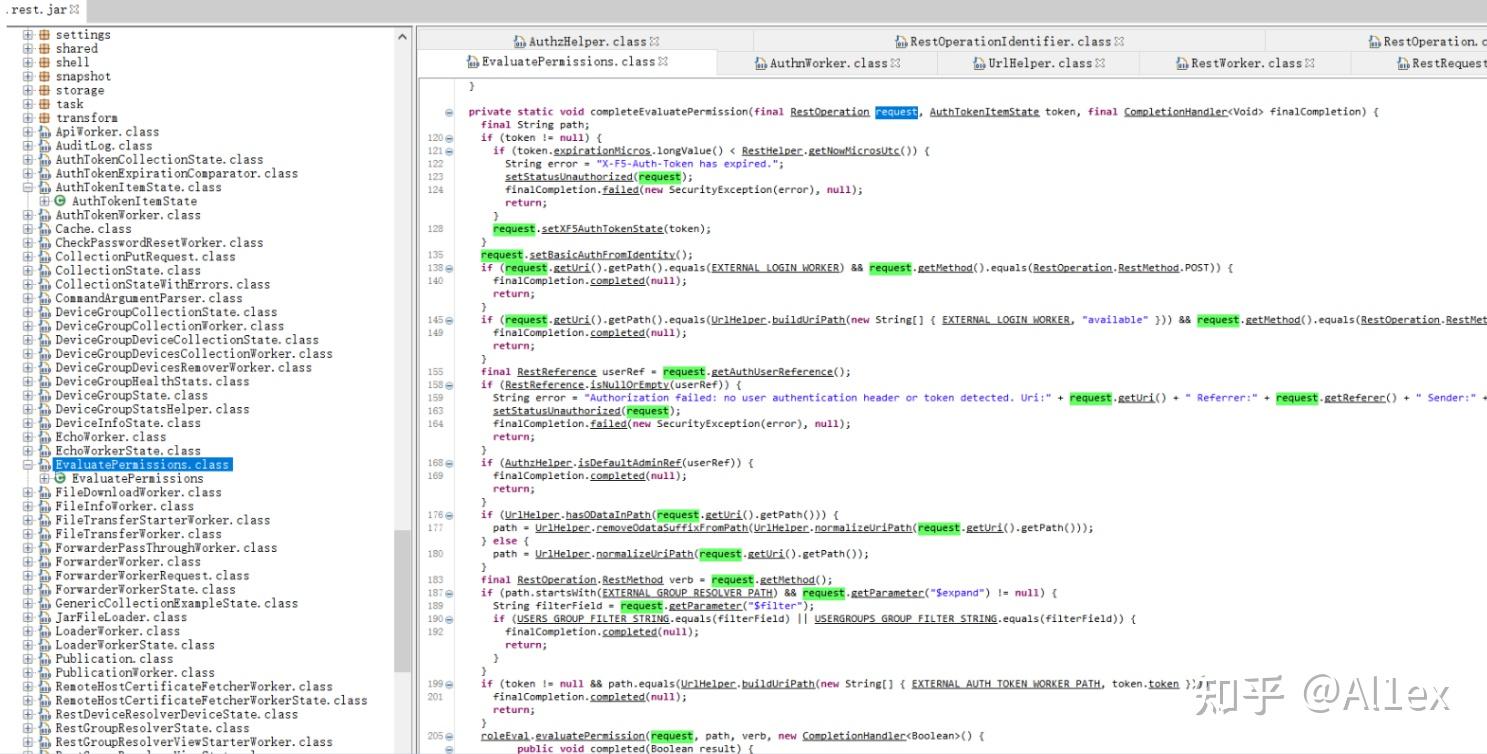Viewport: 1487px width, 754px height.
Task: Collapse the code block at line 176
Action: [x=449, y=515]
